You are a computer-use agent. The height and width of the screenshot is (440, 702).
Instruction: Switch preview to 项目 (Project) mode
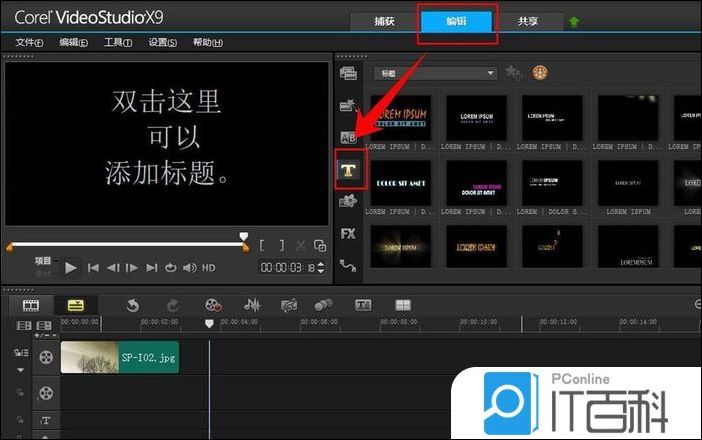tap(43, 261)
